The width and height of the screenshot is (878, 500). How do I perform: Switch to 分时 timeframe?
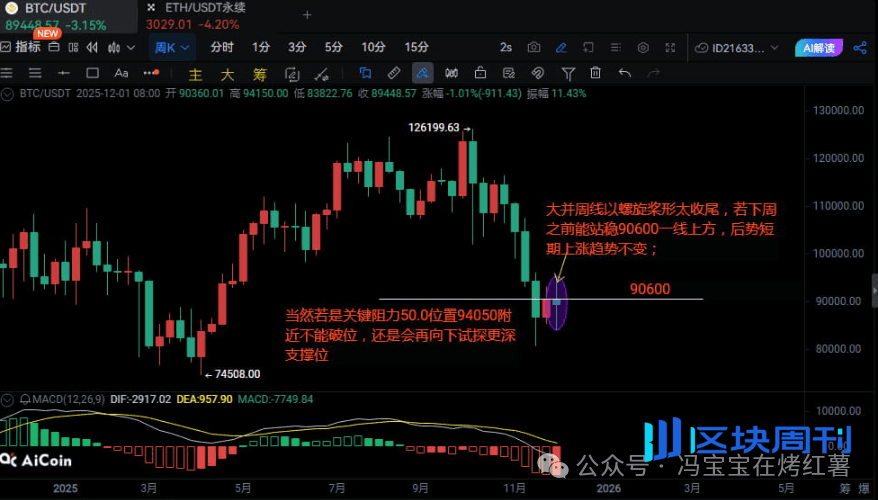[x=222, y=47]
